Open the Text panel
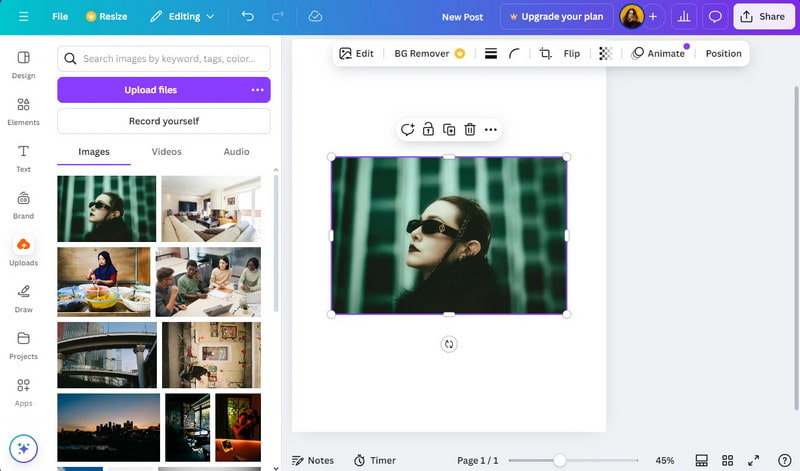This screenshot has width=800, height=471. coord(23,159)
